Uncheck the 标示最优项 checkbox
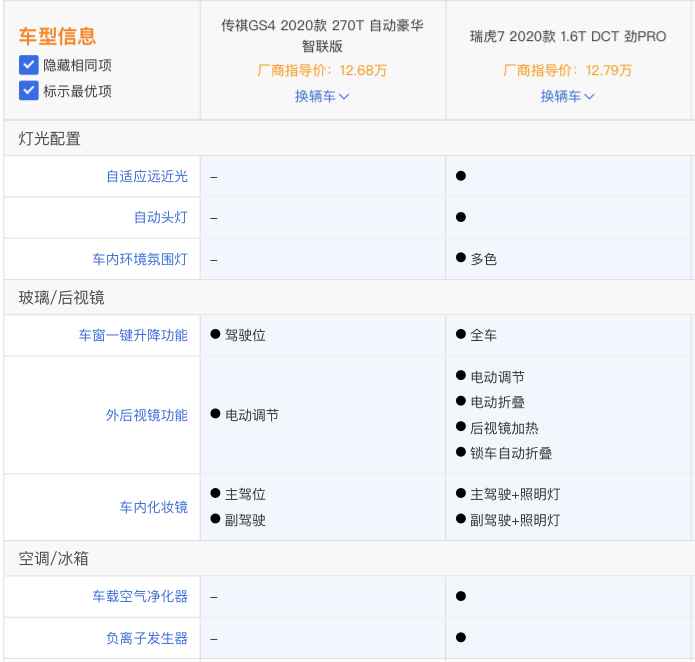Screen dimensions: 695x662 (29, 91)
